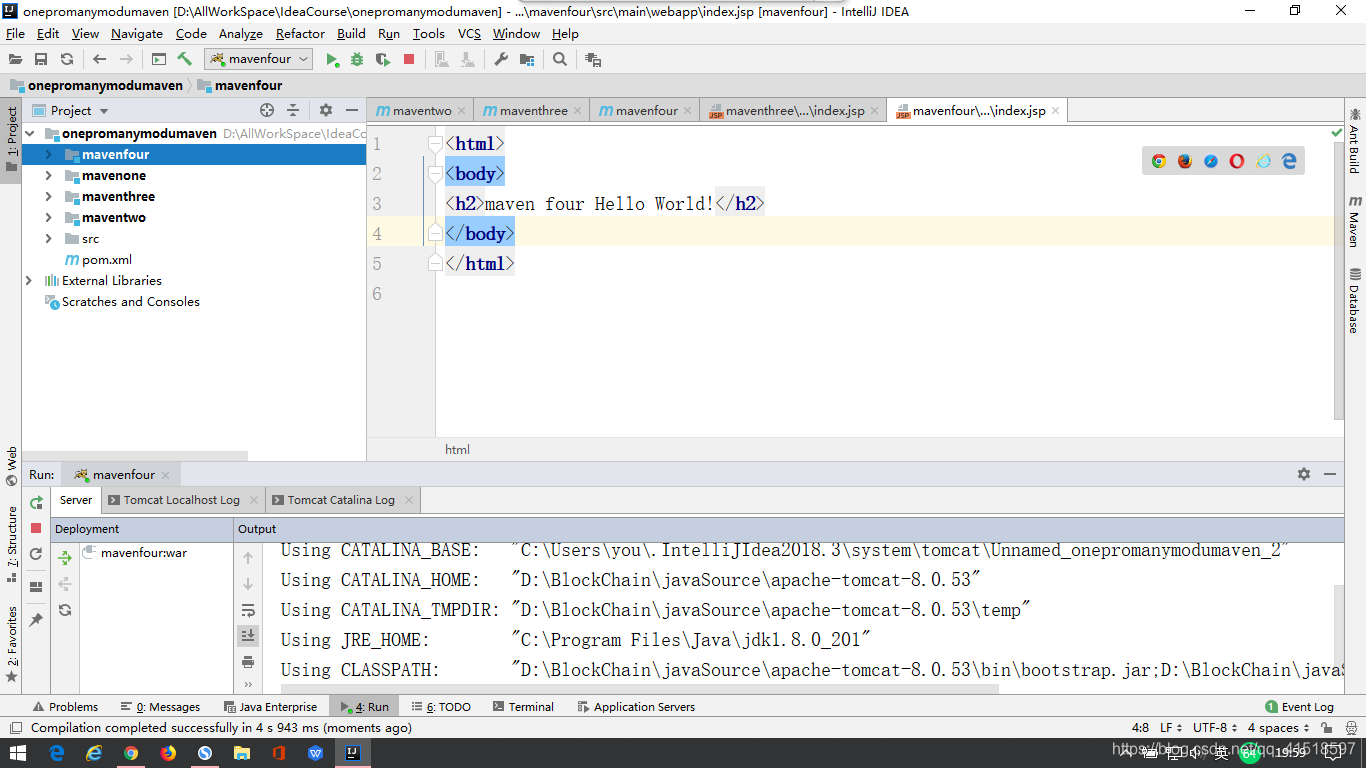Stop the server with the red square in toolbar
Image resolution: width=1366 pixels, height=768 pixels.
tap(409, 60)
